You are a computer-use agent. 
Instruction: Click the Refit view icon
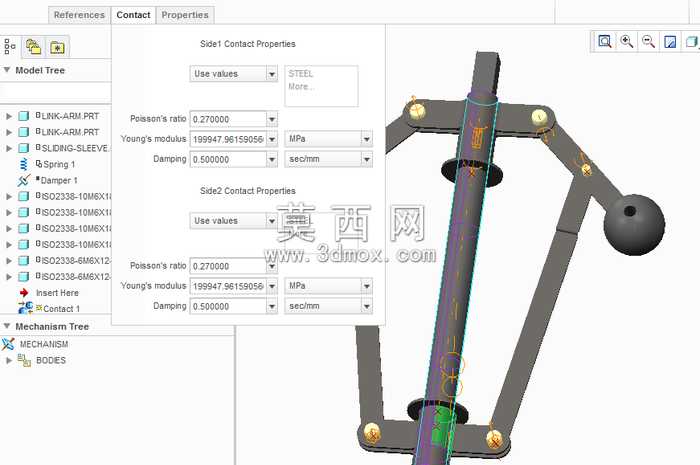pyautogui.click(x=604, y=42)
